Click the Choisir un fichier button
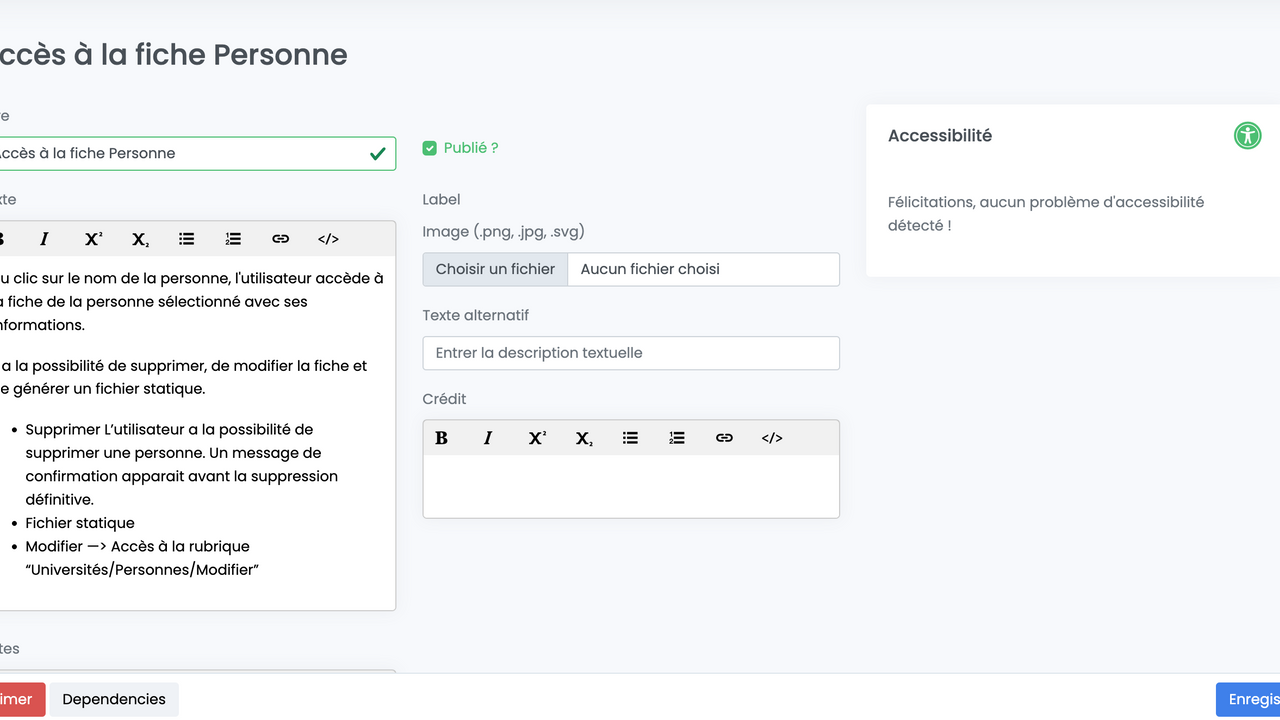This screenshot has width=1280, height=720. [495, 269]
